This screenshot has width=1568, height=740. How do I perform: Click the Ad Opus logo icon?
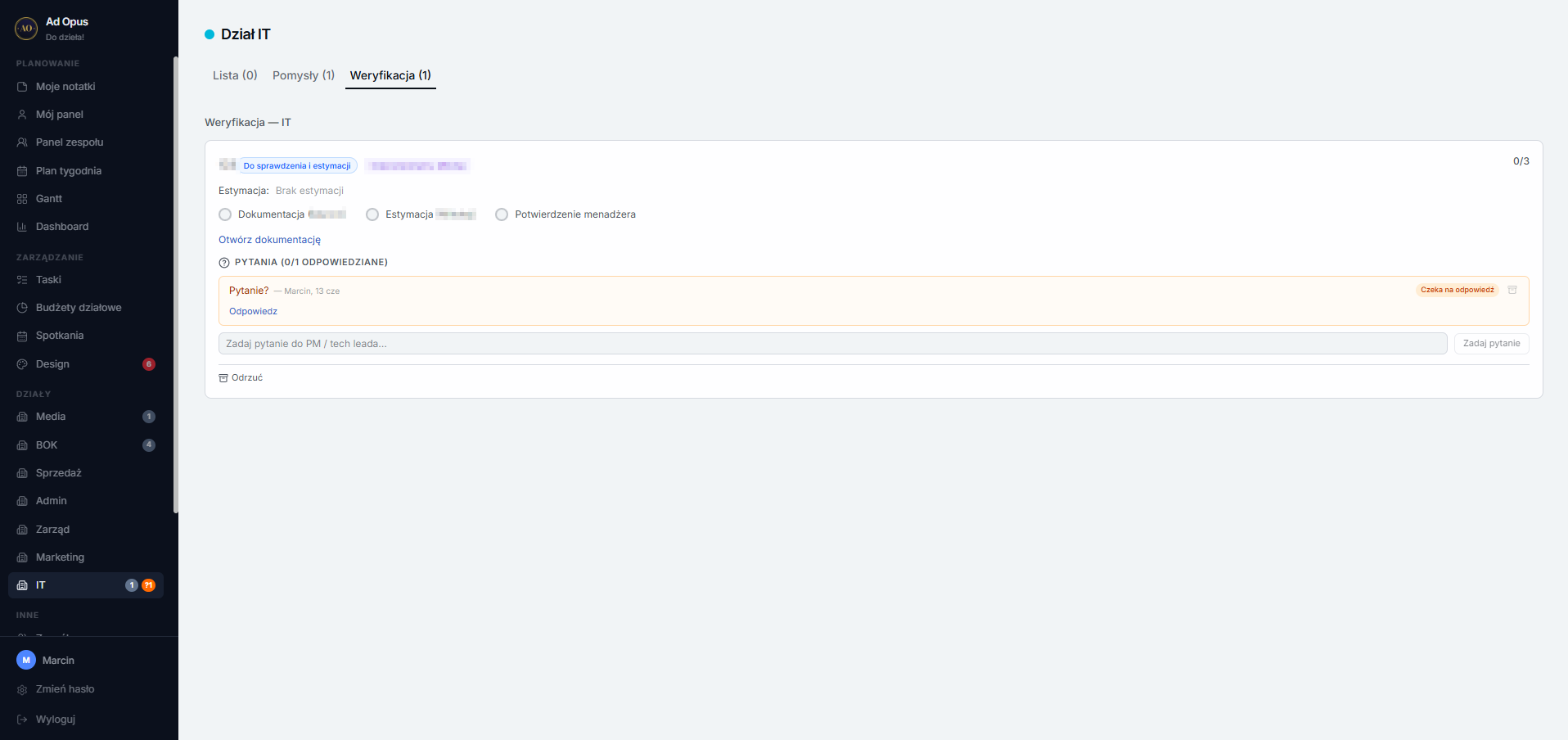[x=26, y=29]
